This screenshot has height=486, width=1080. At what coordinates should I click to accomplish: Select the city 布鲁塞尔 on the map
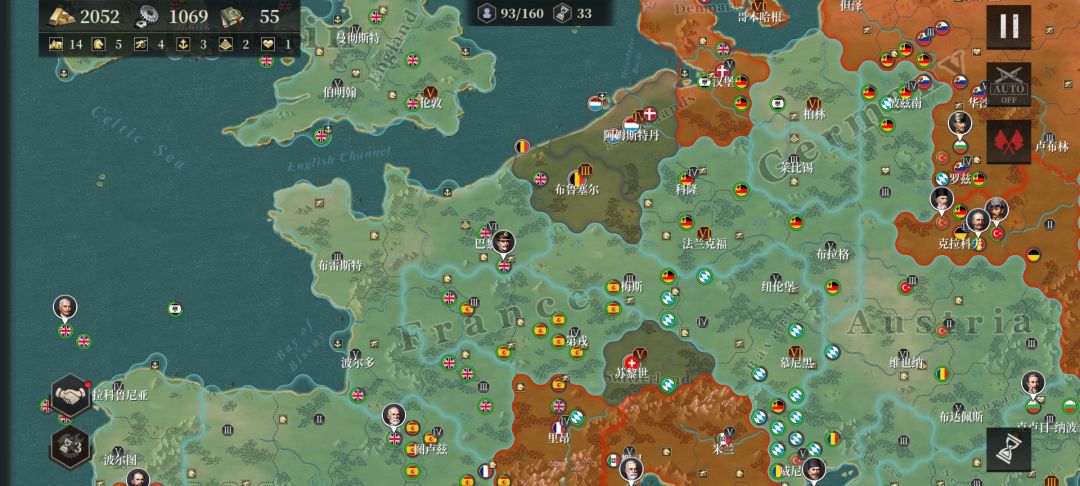(577, 189)
